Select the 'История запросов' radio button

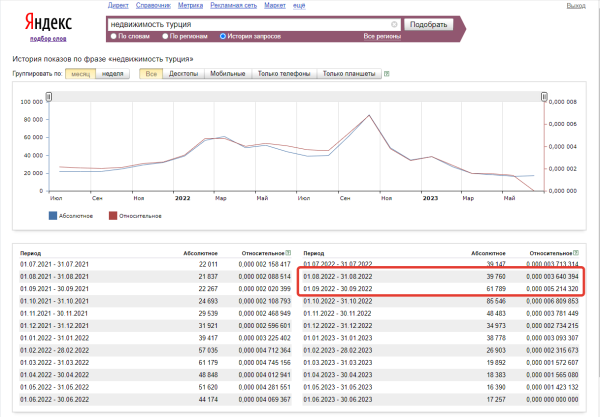pyautogui.click(x=223, y=36)
